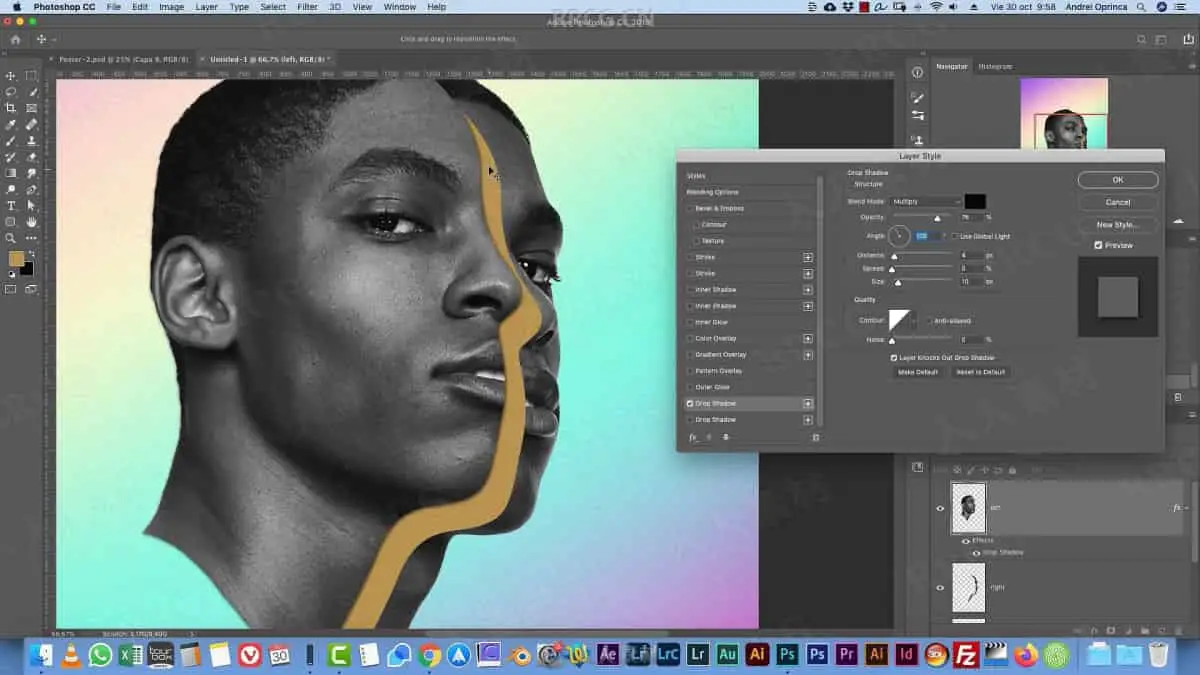Select the Rectangular Marquee tool
The image size is (1200, 675).
point(31,75)
